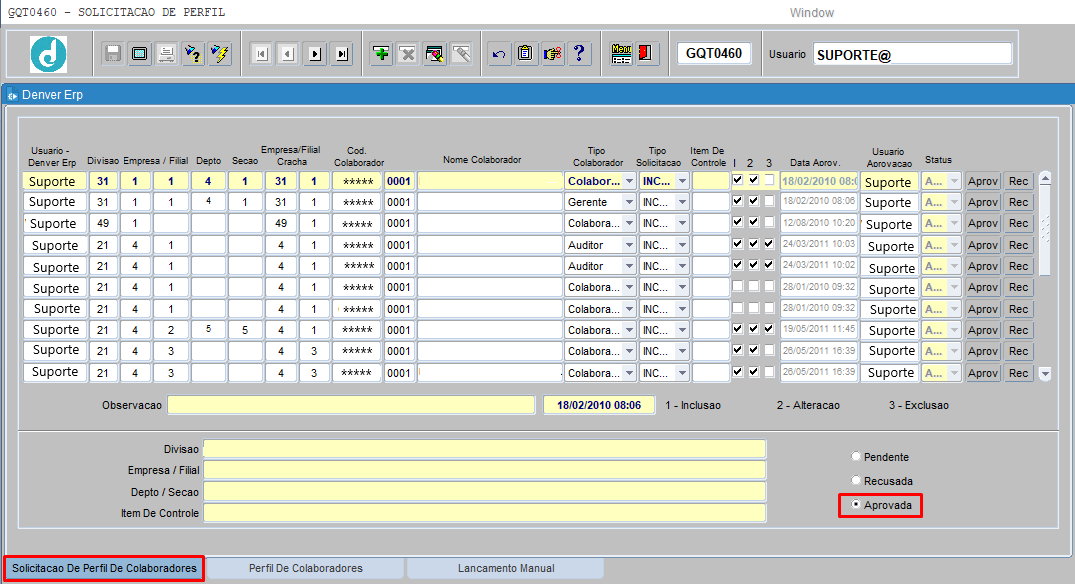
Task: Open Status dropdown in Gerente row
Action: (x=954, y=202)
